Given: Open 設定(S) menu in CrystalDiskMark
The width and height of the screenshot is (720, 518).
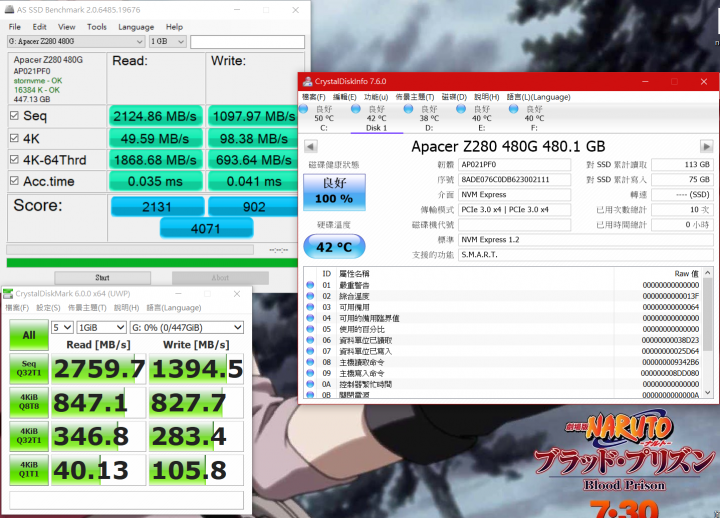Looking at the screenshot, I should [x=48, y=308].
